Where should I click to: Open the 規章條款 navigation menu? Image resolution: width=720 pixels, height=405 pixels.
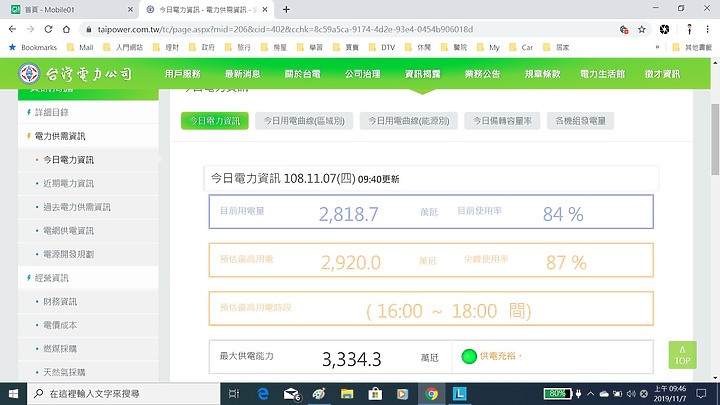[542, 74]
